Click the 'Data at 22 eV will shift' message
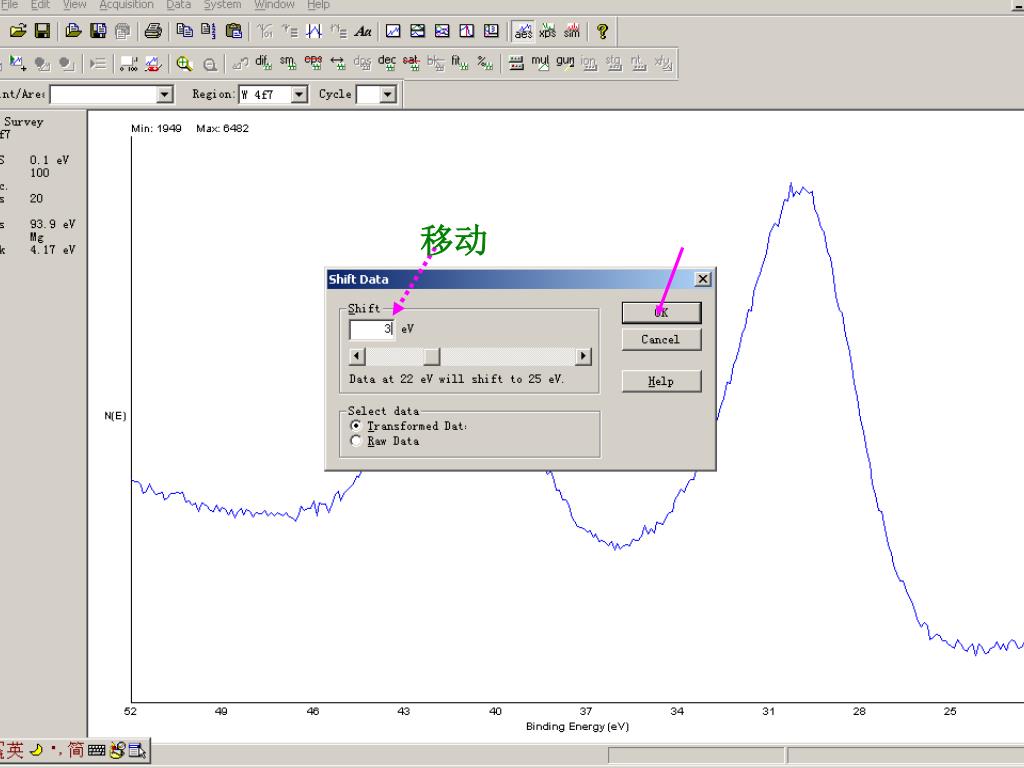 456,379
